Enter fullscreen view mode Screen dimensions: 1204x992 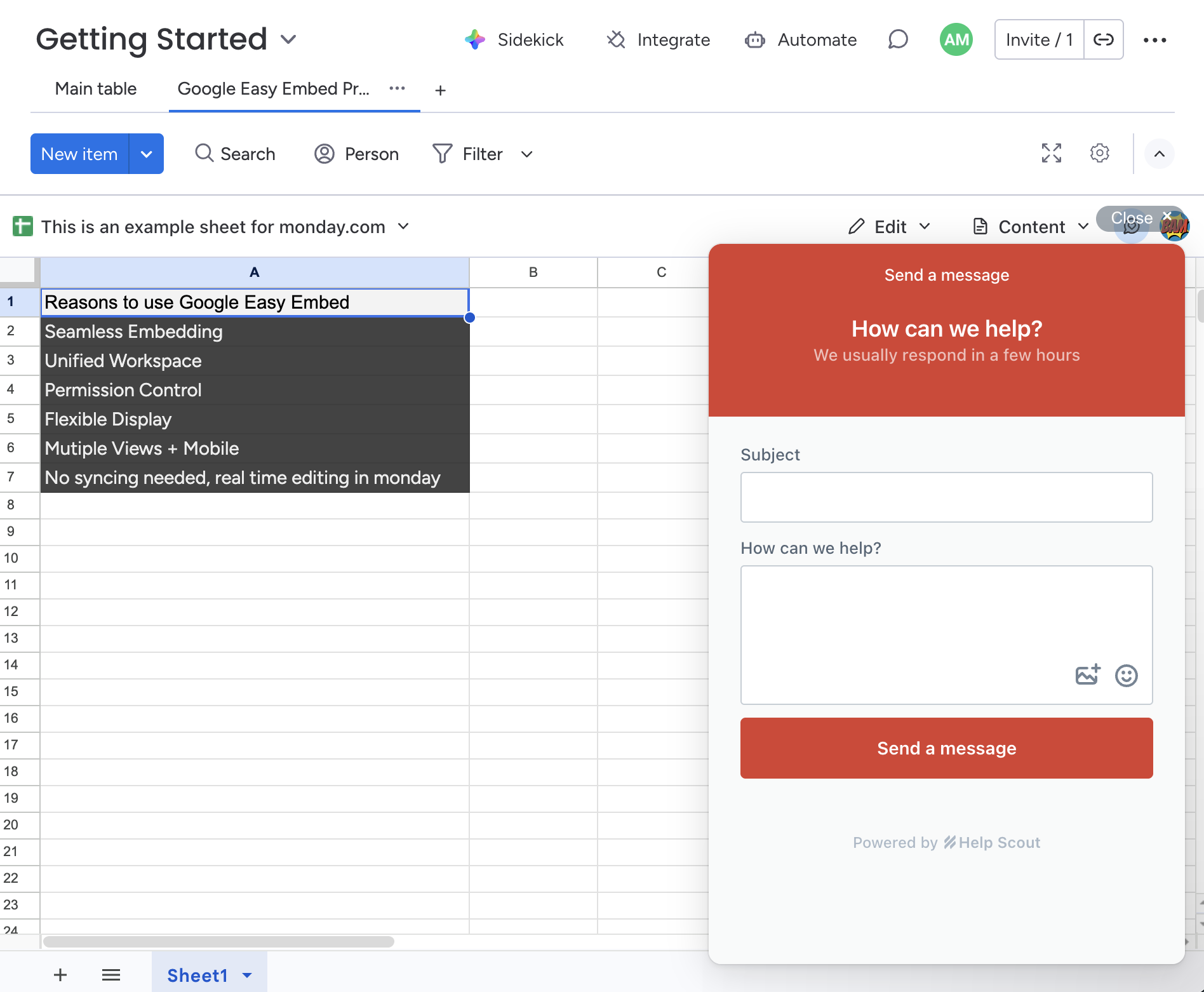(x=1052, y=153)
